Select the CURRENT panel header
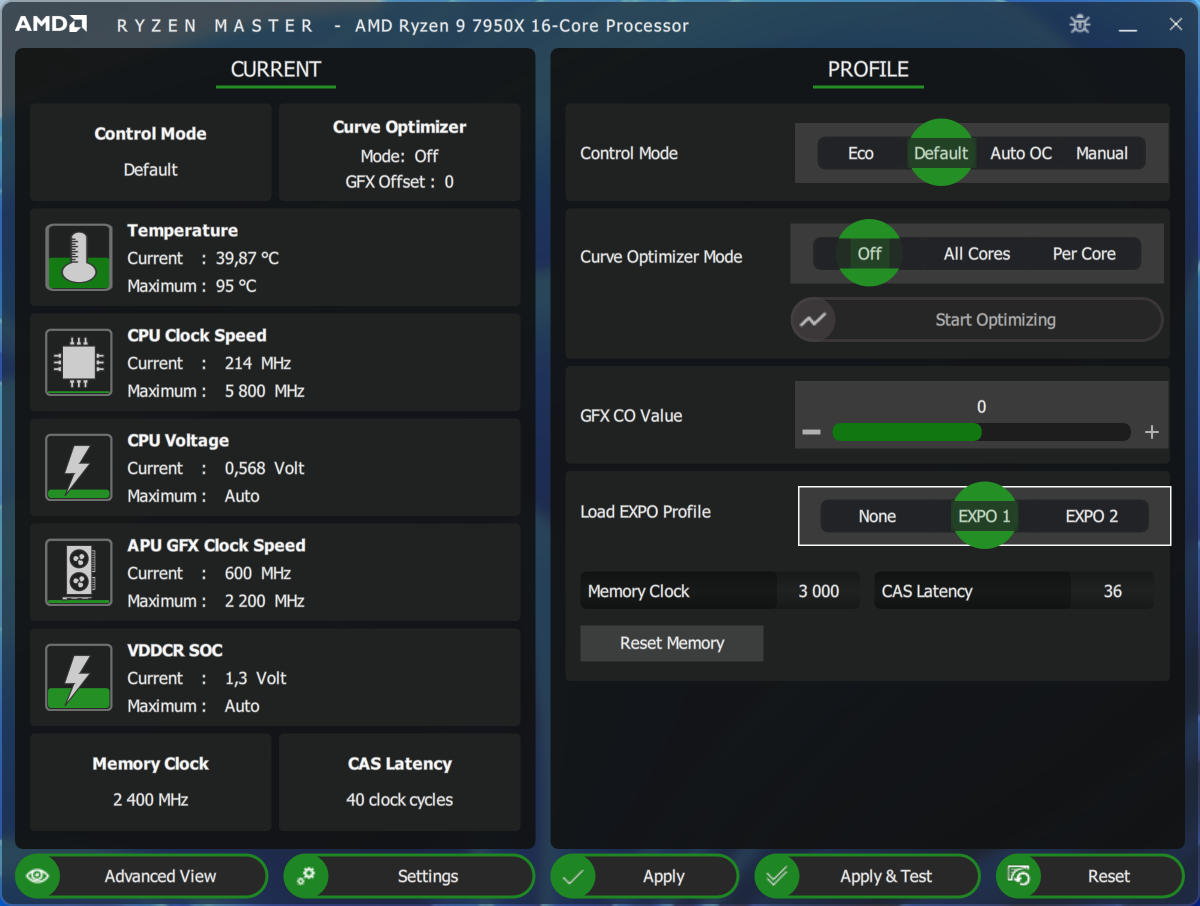The height and width of the screenshot is (906, 1200). (276, 69)
